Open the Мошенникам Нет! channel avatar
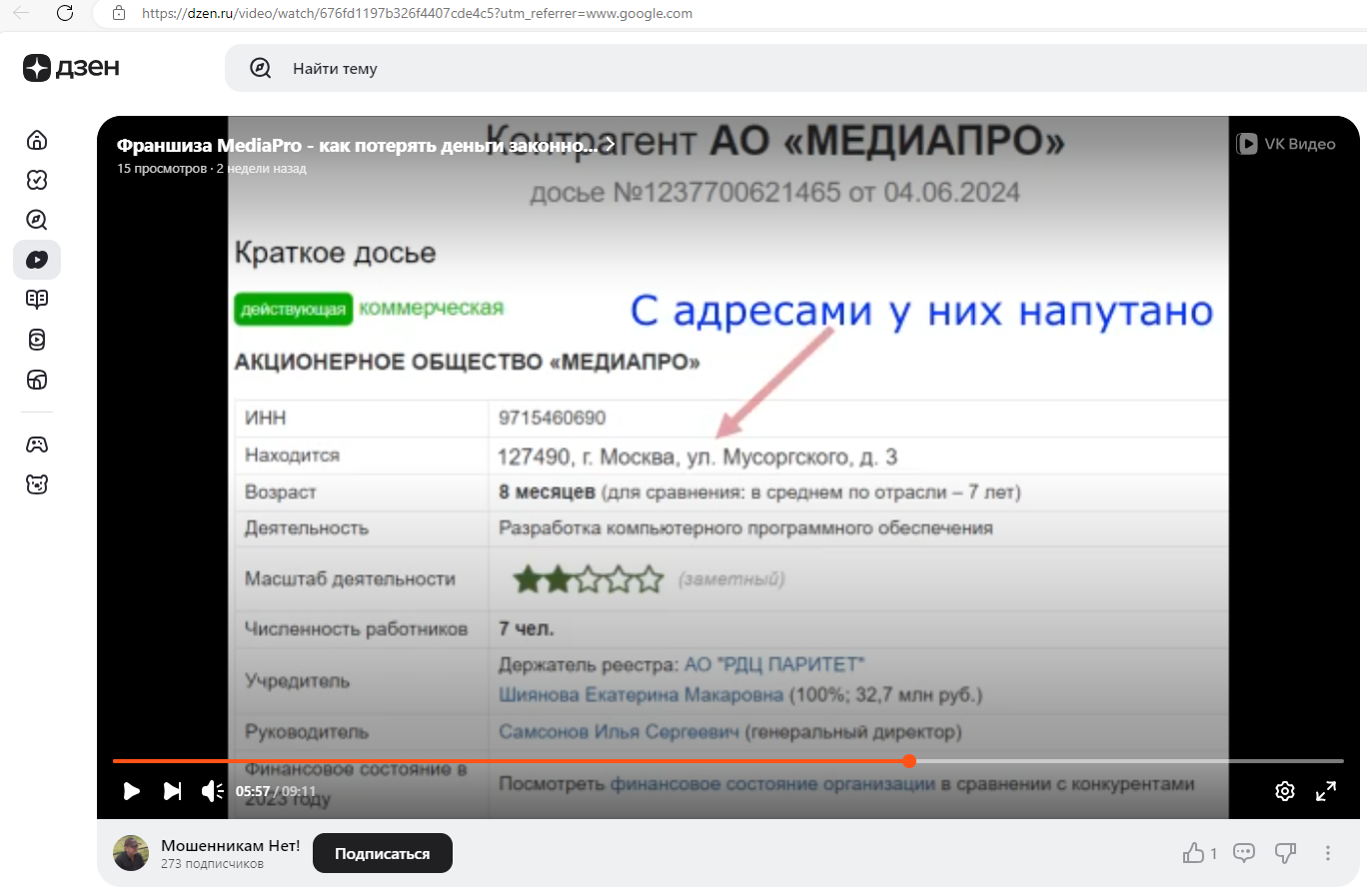This screenshot has height=896, width=1367. (x=131, y=853)
